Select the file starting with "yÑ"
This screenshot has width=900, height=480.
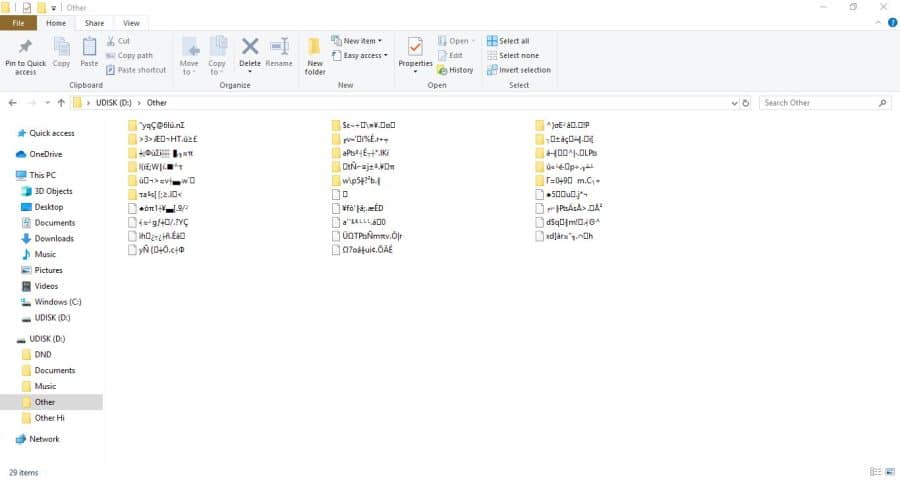(x=156, y=250)
